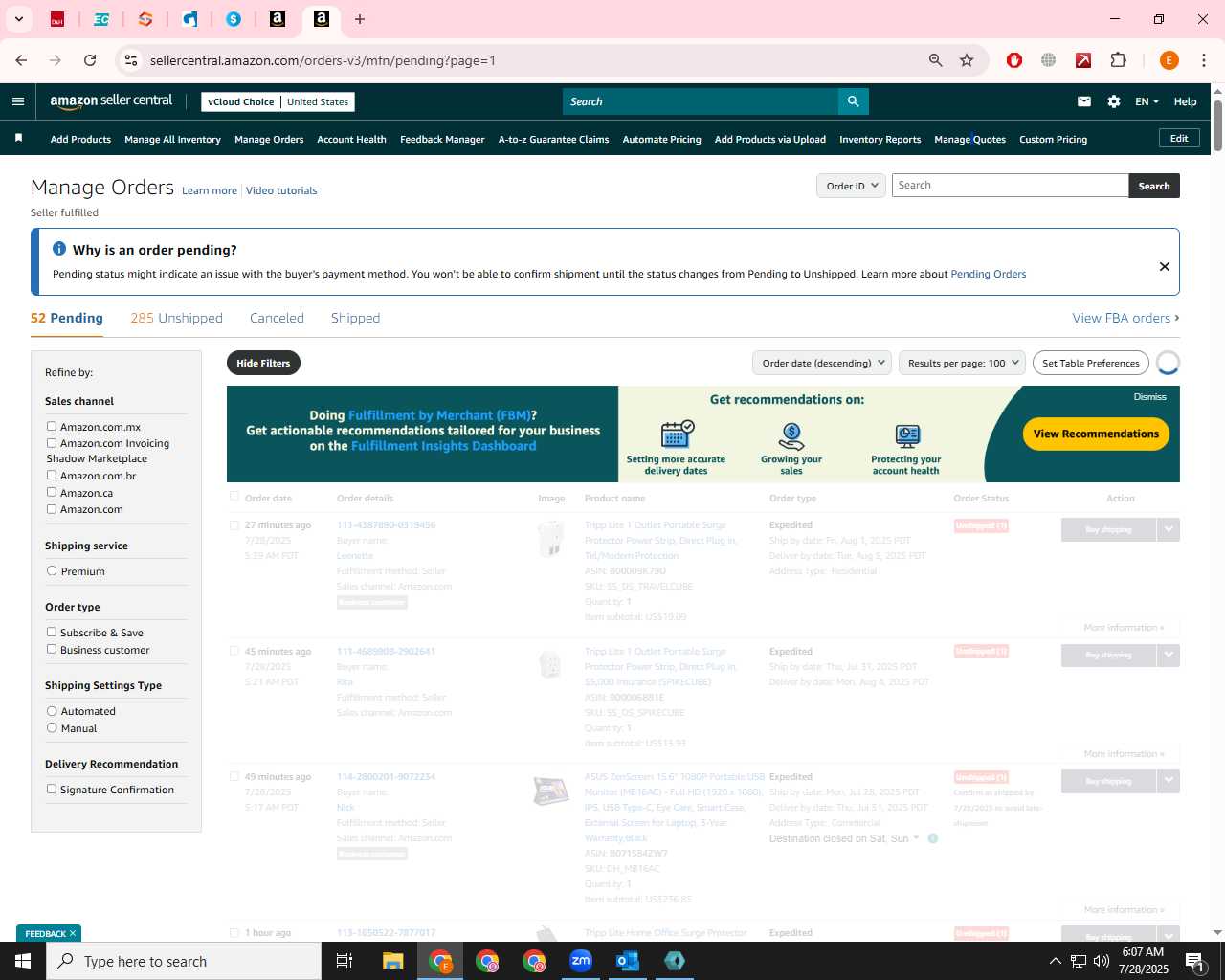
Task: Open Account Health menu item
Action: (351, 139)
